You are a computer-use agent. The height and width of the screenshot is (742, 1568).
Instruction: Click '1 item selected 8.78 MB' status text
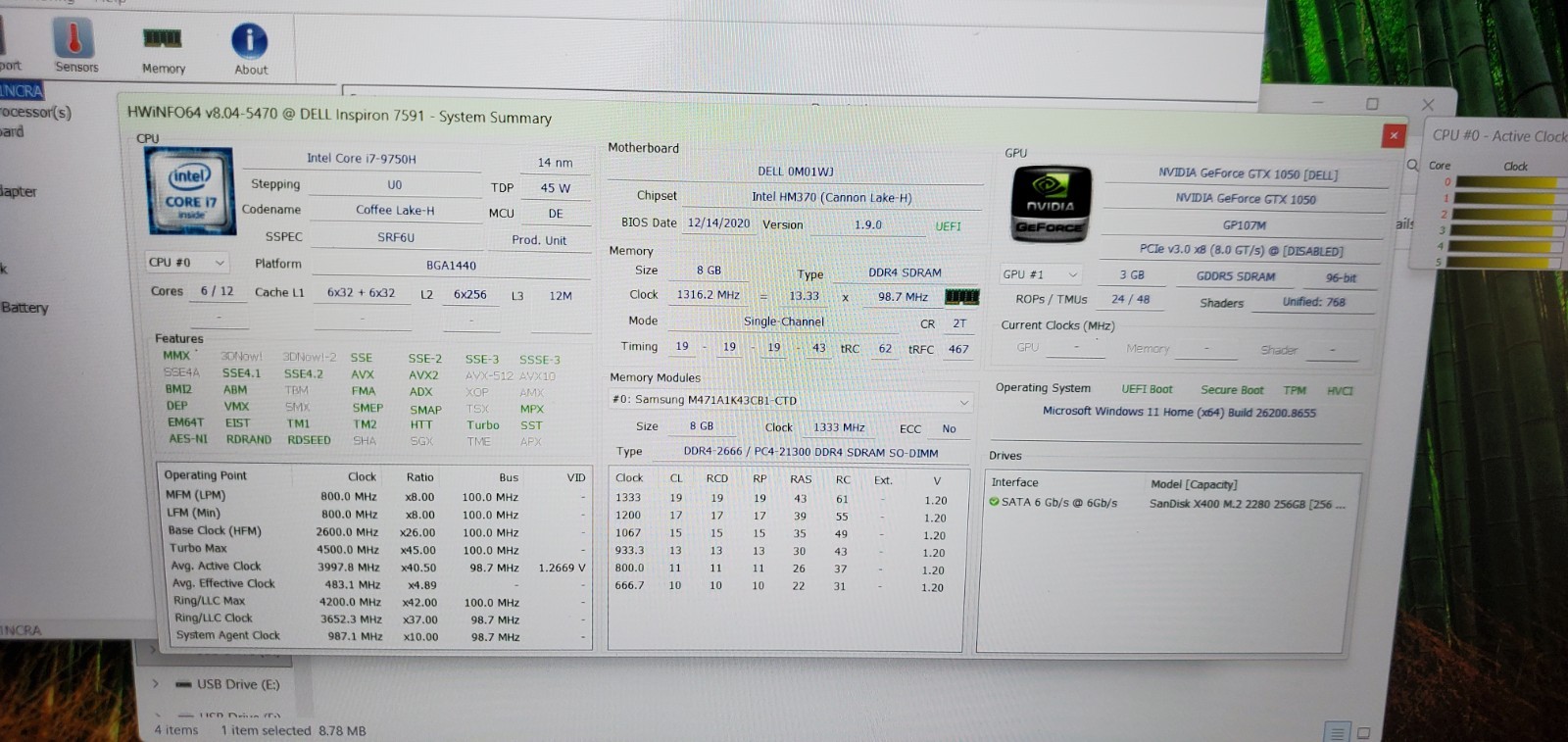pyautogui.click(x=293, y=731)
